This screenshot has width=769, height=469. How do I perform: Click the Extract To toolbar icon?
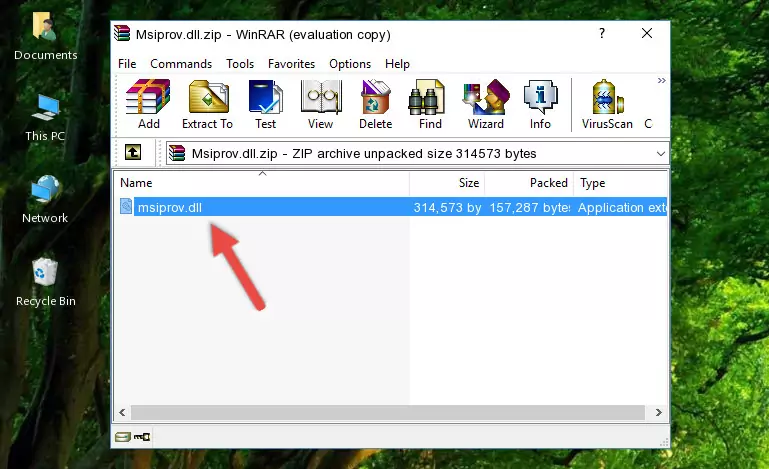207,104
